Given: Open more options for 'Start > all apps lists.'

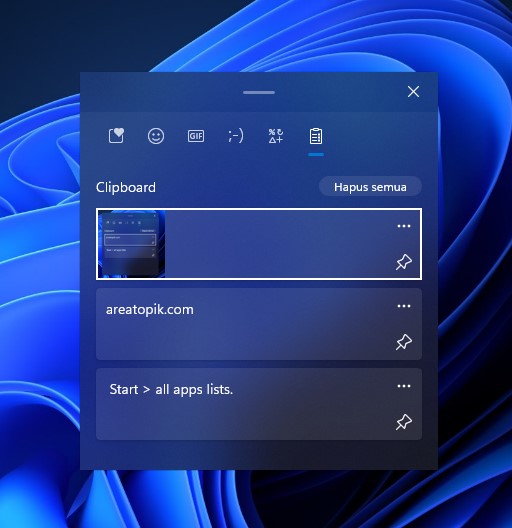Looking at the screenshot, I should click(404, 386).
